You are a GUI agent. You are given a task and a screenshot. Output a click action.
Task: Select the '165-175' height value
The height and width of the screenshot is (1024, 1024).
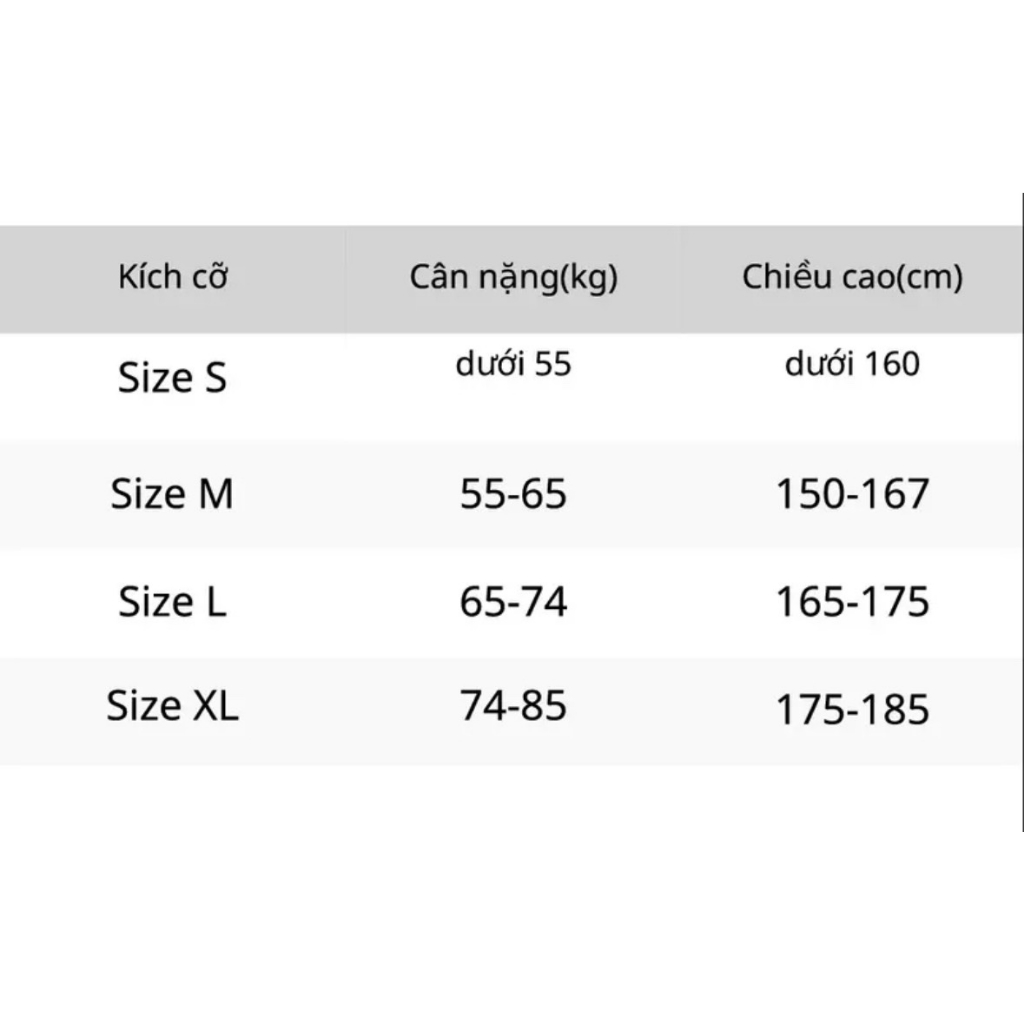point(853,602)
